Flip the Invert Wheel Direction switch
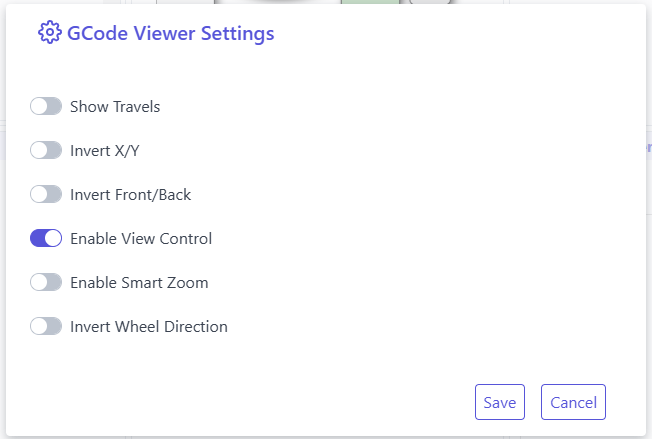Screen dimensions: 652x439 [46, 326]
